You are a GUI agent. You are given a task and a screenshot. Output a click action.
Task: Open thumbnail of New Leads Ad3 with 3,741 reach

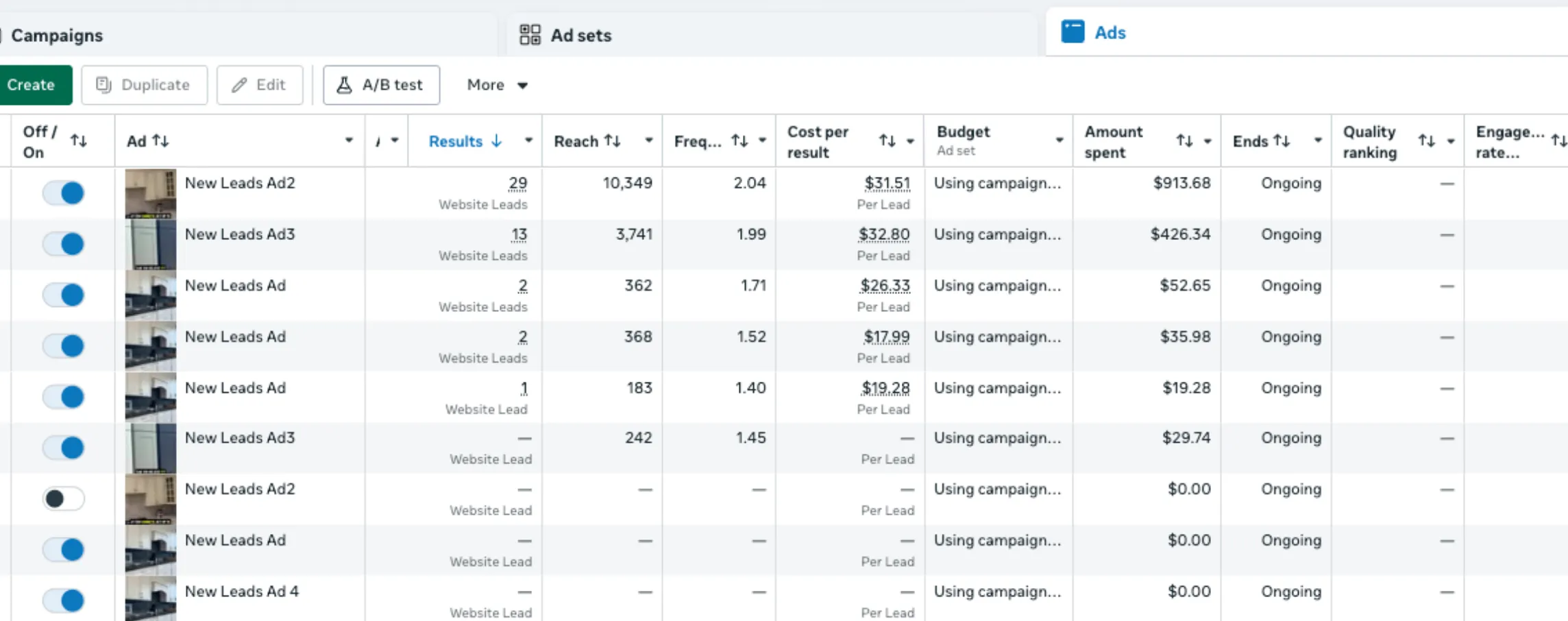(x=151, y=245)
